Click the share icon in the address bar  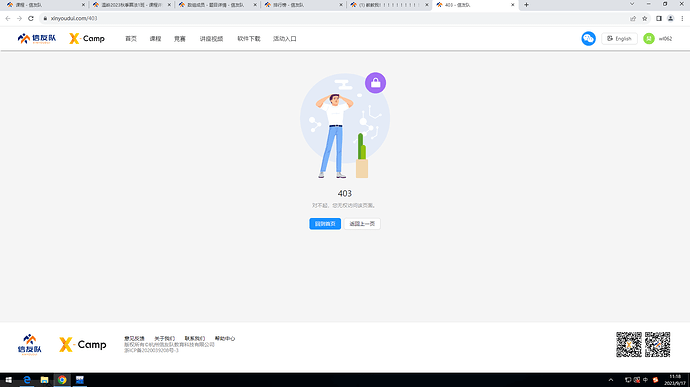[x=633, y=18]
